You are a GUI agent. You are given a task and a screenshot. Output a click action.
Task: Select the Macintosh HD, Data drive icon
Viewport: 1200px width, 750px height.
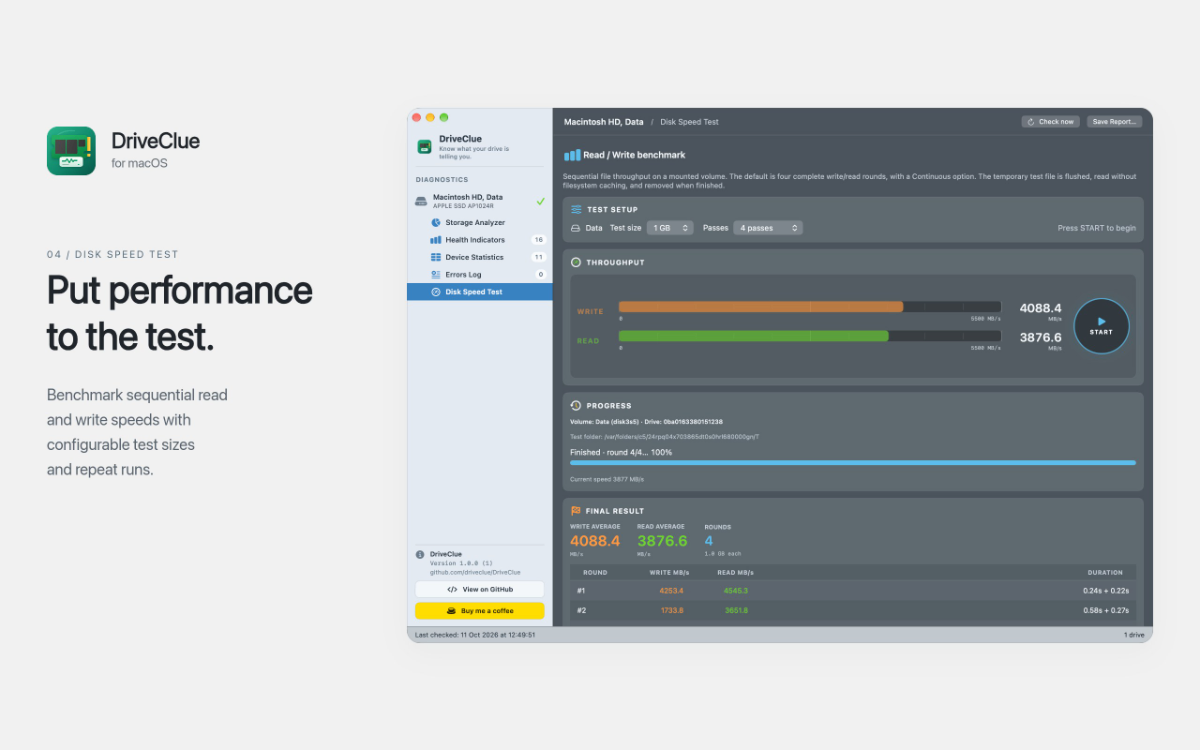click(x=421, y=201)
